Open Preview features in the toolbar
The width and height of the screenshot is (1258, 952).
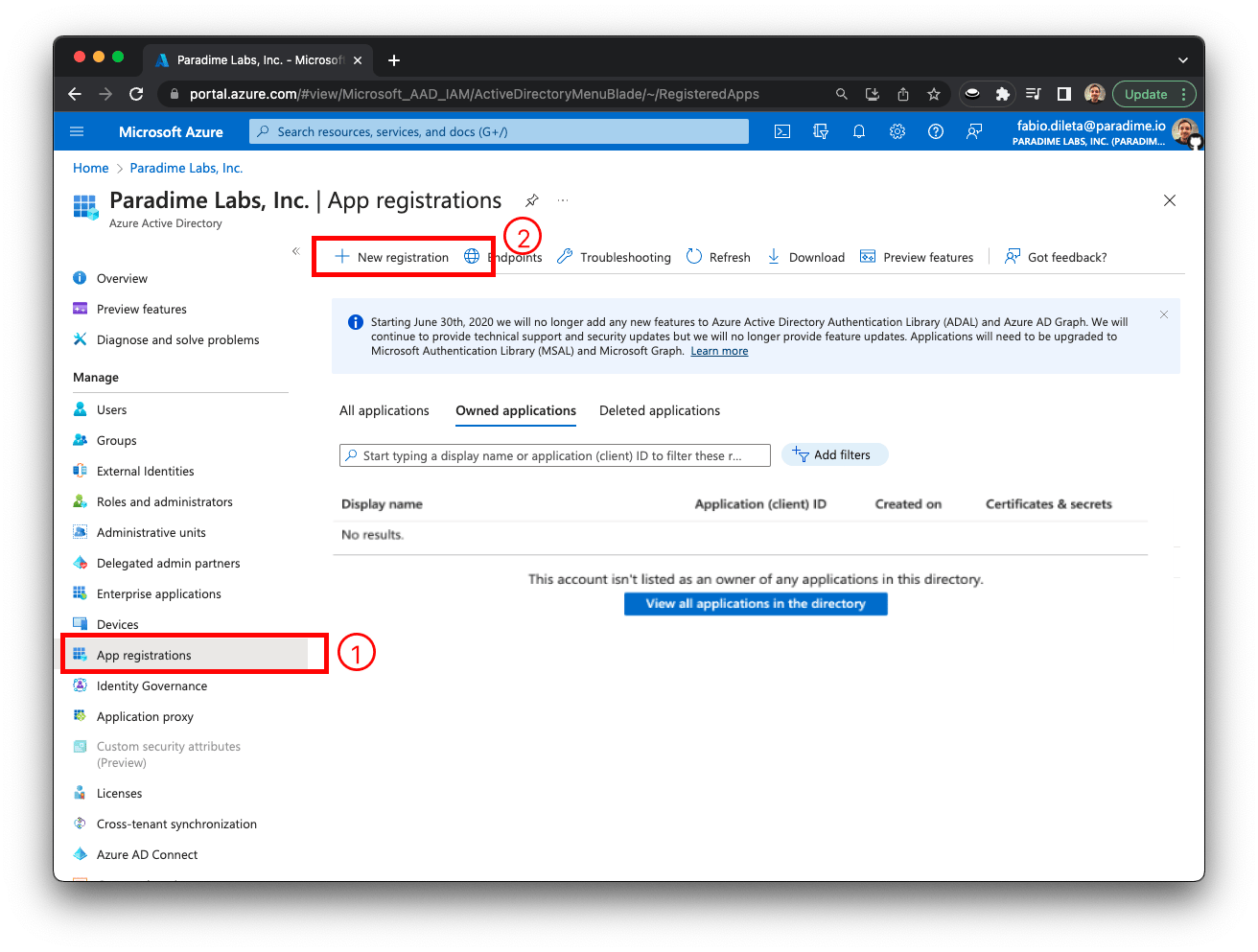pos(917,257)
